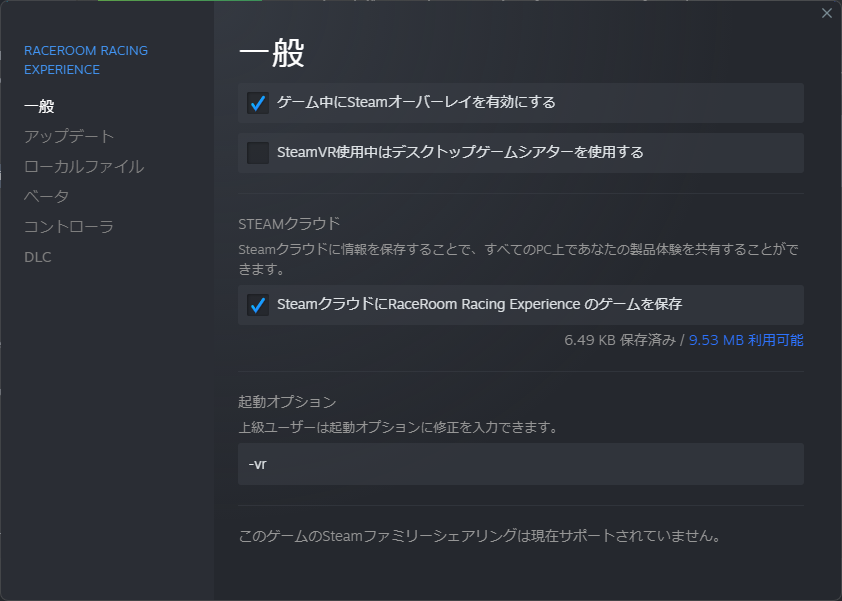Click the ゲーム中にSteamオーバーレイを有効にする label
842x601 pixels.
(416, 102)
